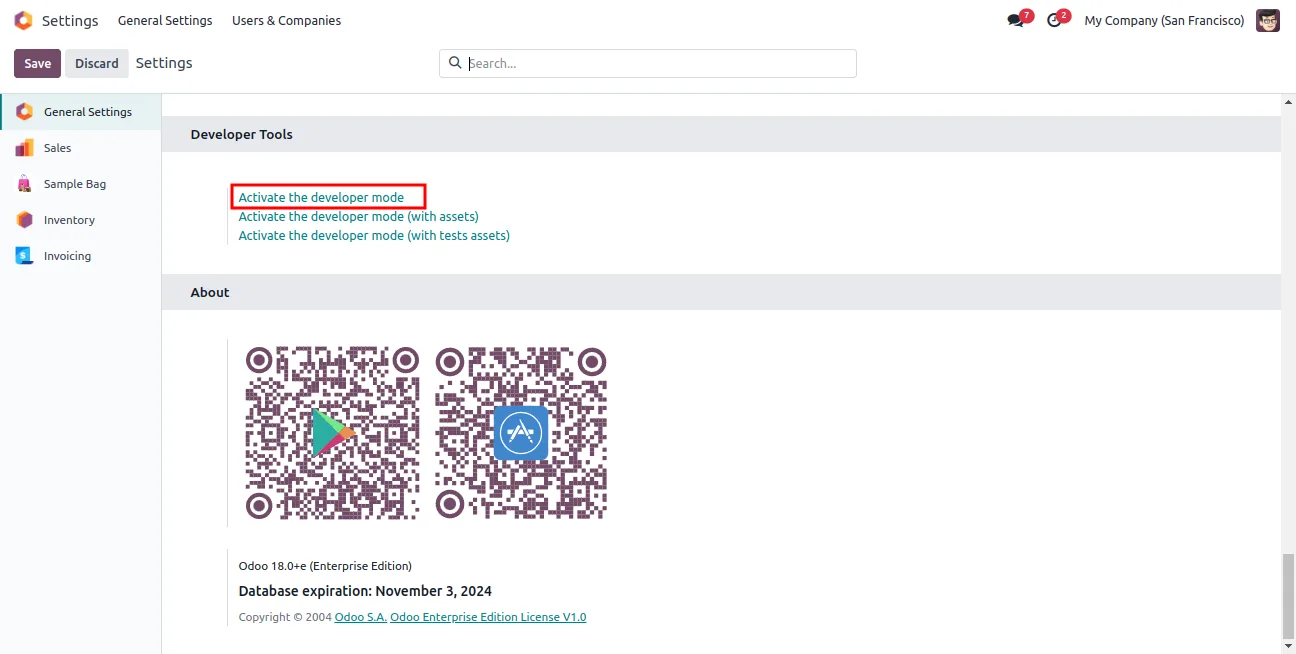Select the General Settings tab label
The height and width of the screenshot is (654, 1296).
click(88, 112)
